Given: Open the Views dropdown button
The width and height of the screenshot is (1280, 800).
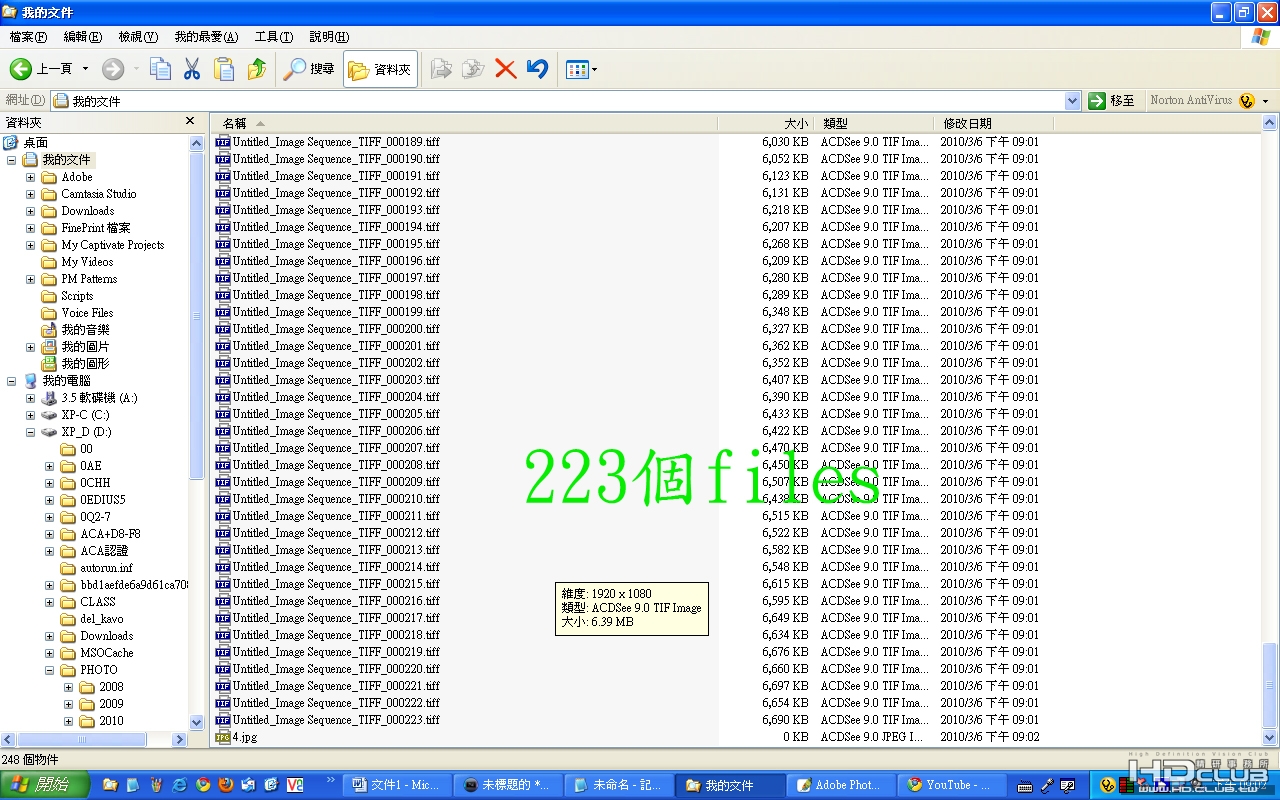Looking at the screenshot, I should 581,69.
